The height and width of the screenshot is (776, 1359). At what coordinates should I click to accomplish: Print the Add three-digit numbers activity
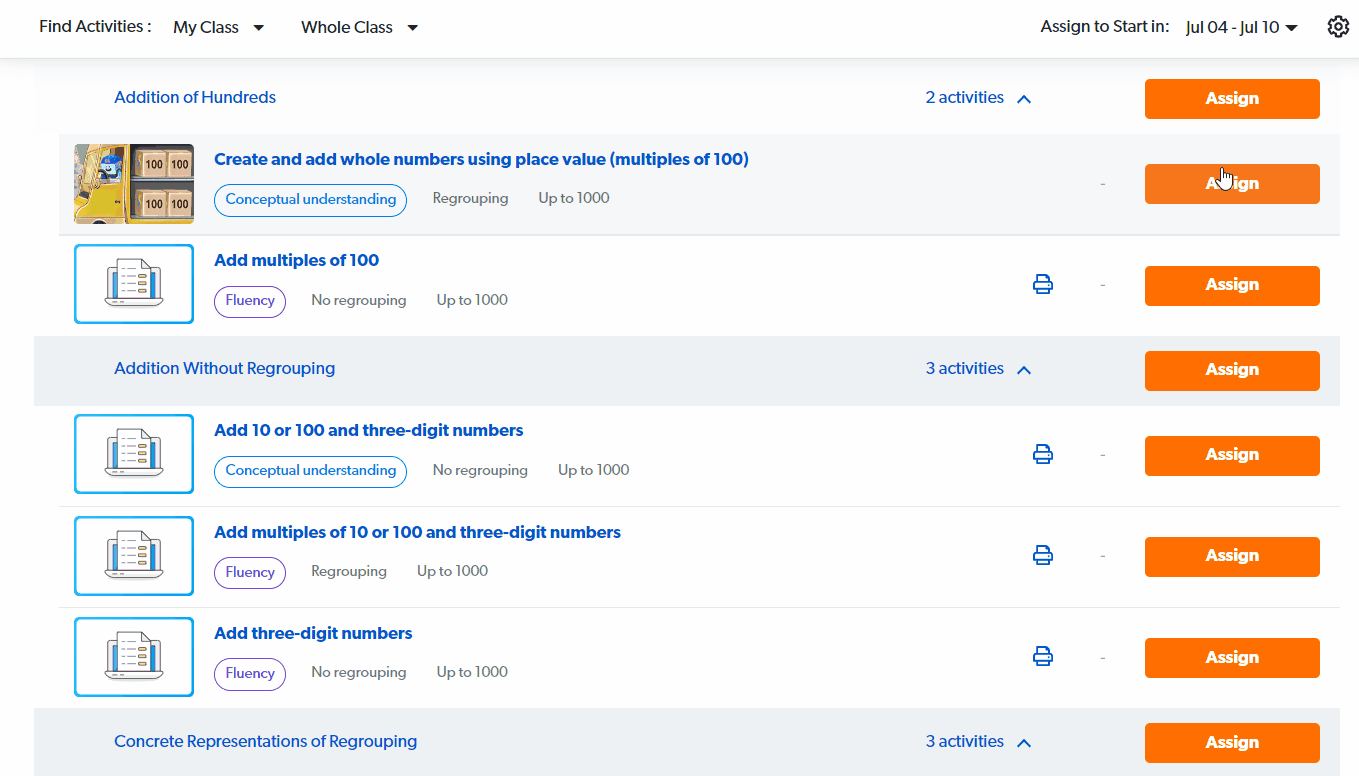[x=1042, y=657]
